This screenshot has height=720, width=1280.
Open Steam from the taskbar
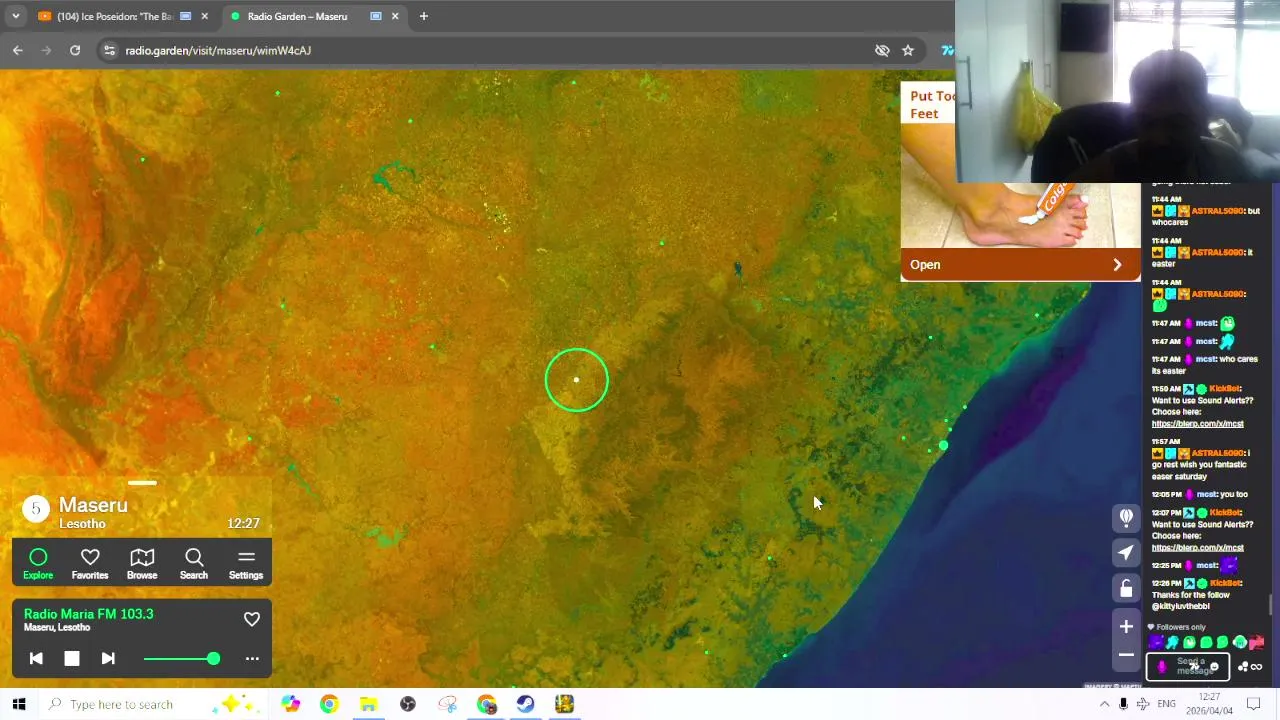click(x=525, y=704)
